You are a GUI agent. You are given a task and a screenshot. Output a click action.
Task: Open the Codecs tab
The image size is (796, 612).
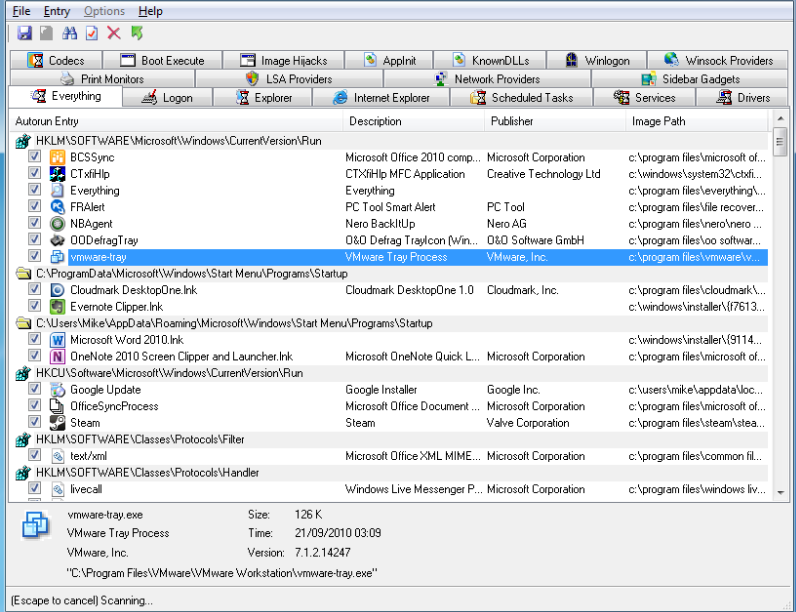[x=56, y=60]
